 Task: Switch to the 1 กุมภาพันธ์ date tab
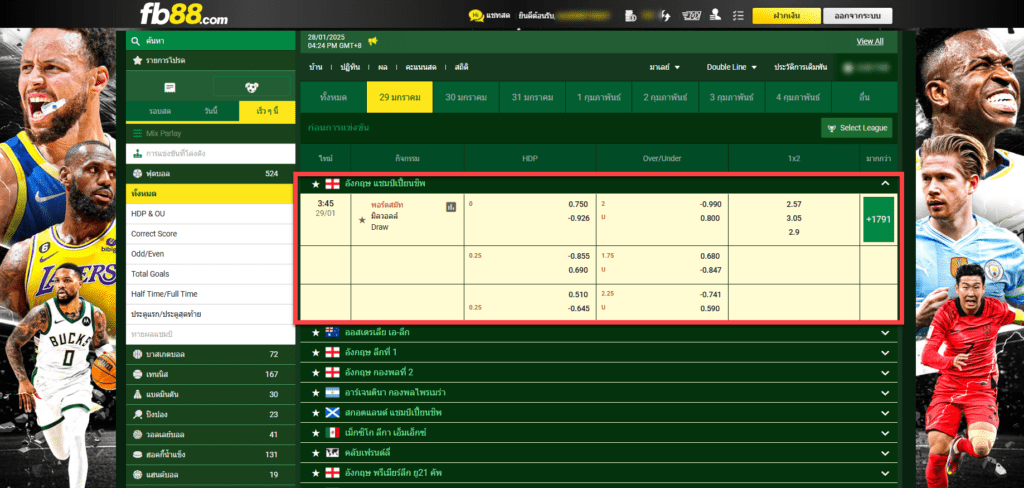(599, 97)
